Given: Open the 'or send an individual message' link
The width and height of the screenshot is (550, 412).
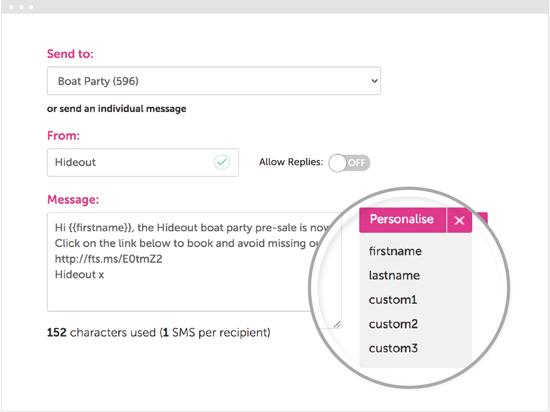Looking at the screenshot, I should click(116, 109).
